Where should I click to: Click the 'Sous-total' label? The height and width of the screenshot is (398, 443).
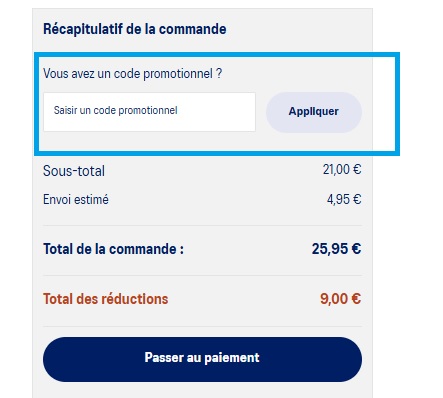tap(74, 171)
